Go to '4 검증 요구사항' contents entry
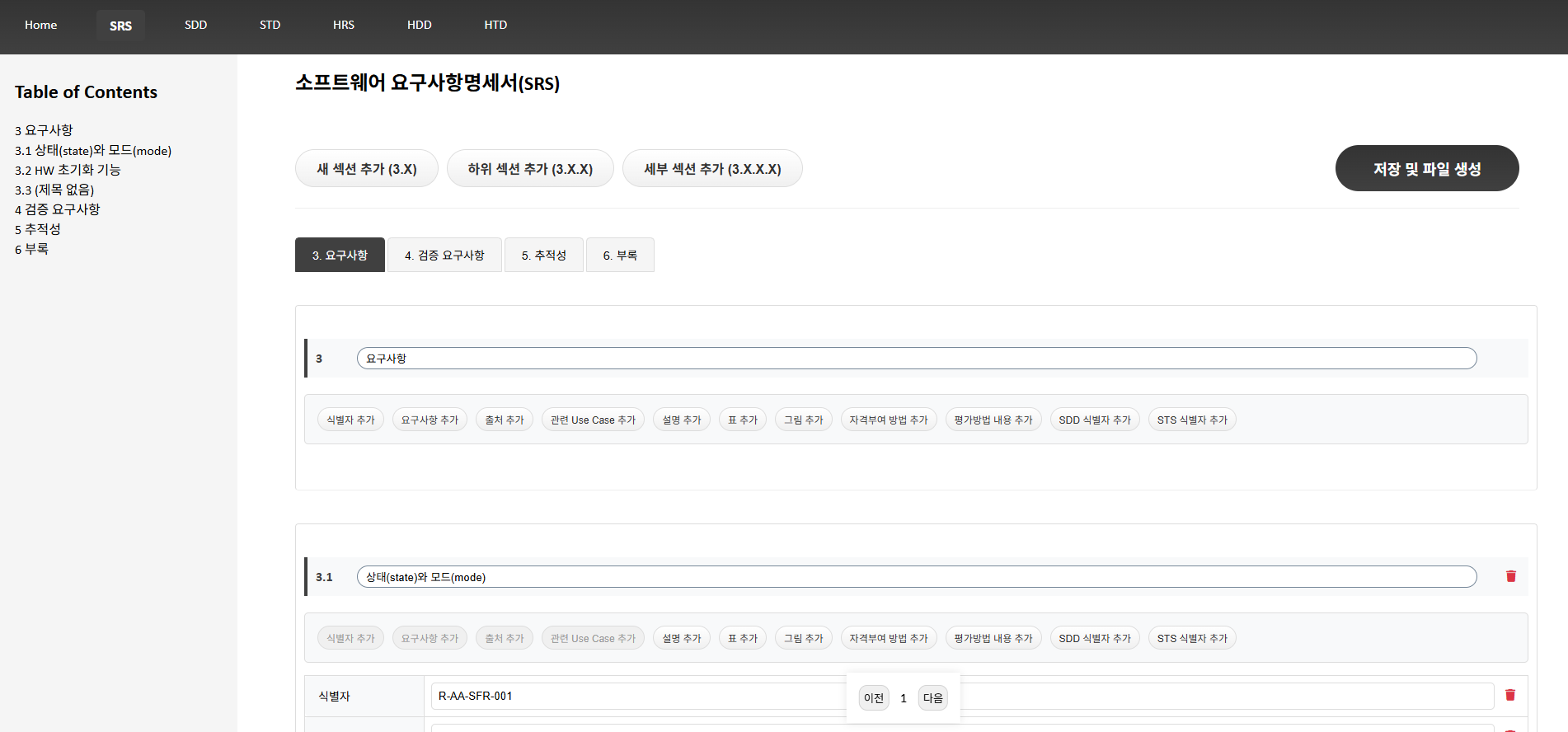Screen dimensions: 1568x732 click(x=58, y=209)
